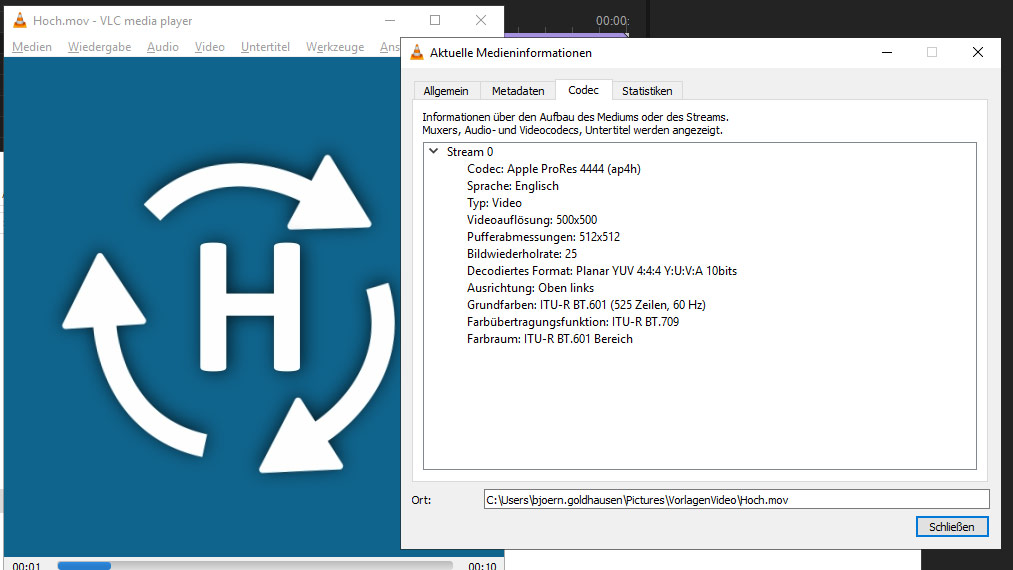
Task: Click the VLC cone icon in Hoch.mov title bar
Action: [x=20, y=20]
